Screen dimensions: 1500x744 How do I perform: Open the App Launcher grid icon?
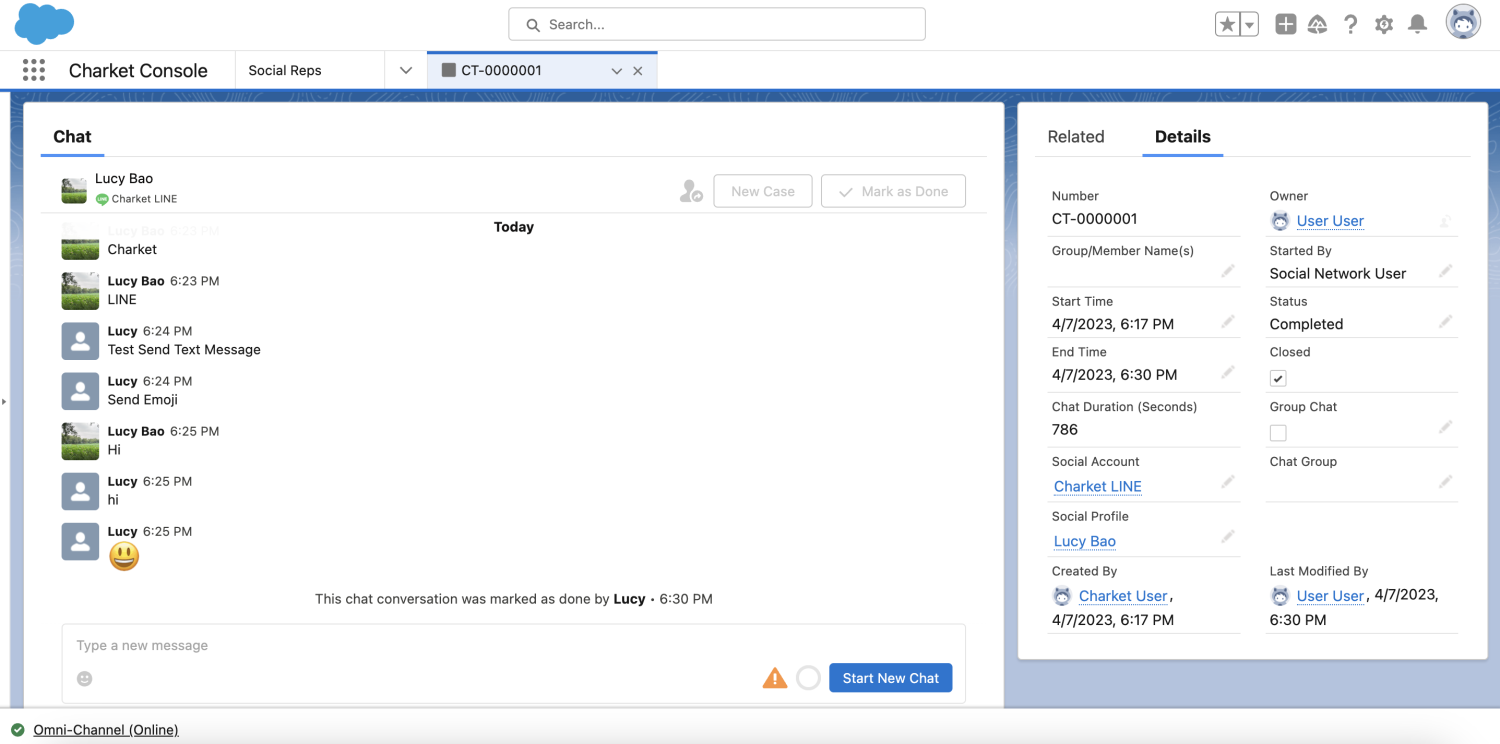coord(33,70)
